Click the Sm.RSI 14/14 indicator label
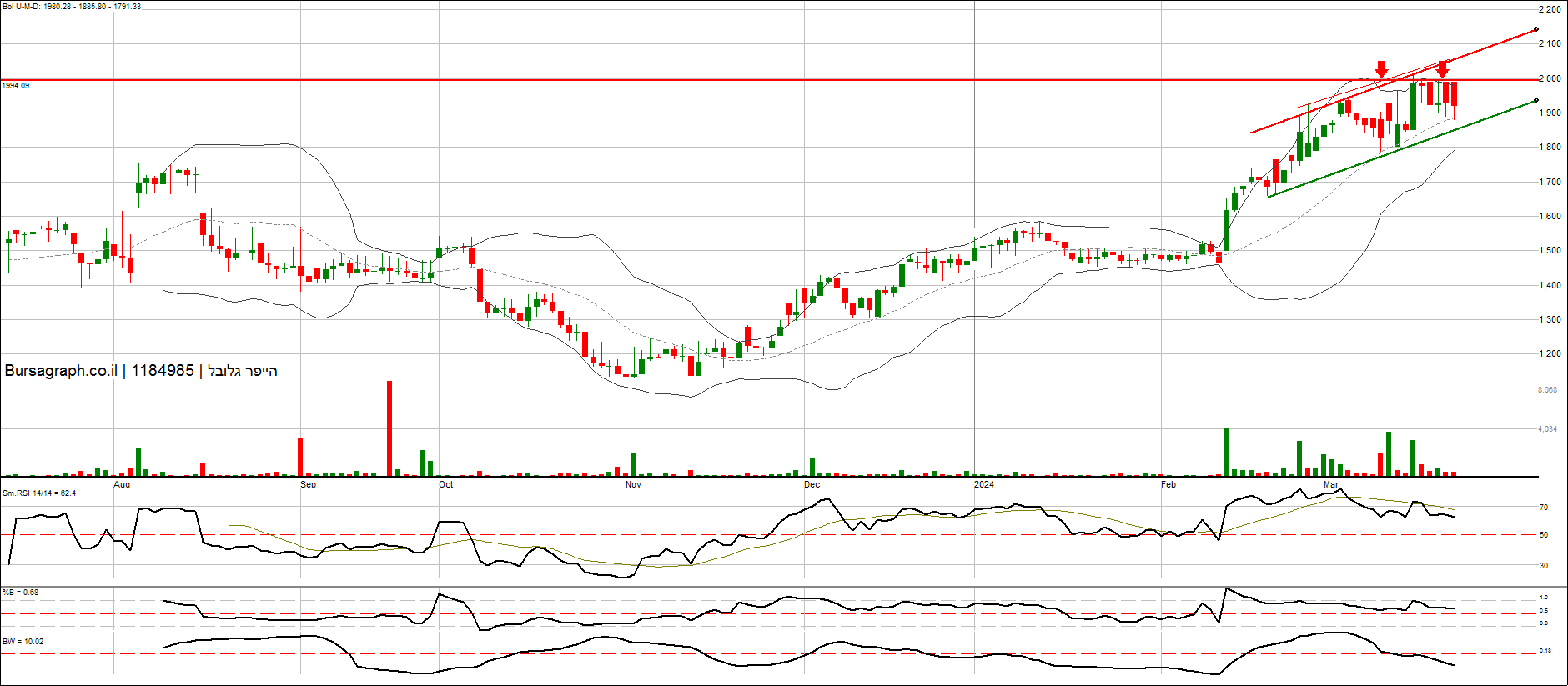The height and width of the screenshot is (686, 1568). click(x=38, y=493)
